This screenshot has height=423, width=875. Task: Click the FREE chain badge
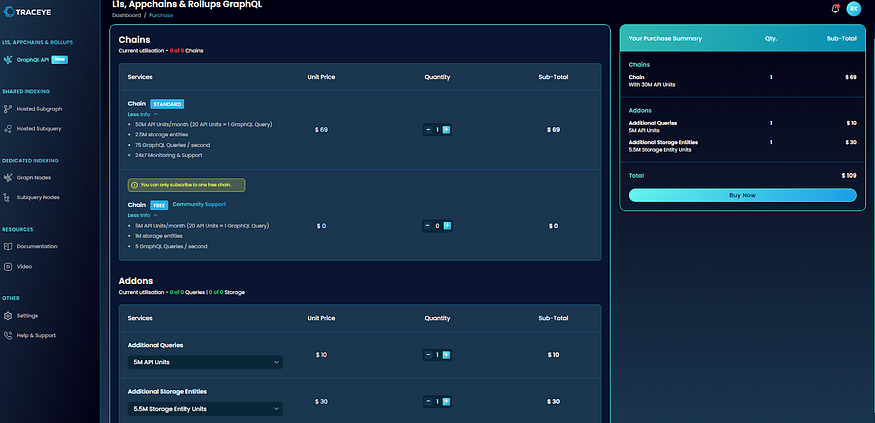(159, 205)
